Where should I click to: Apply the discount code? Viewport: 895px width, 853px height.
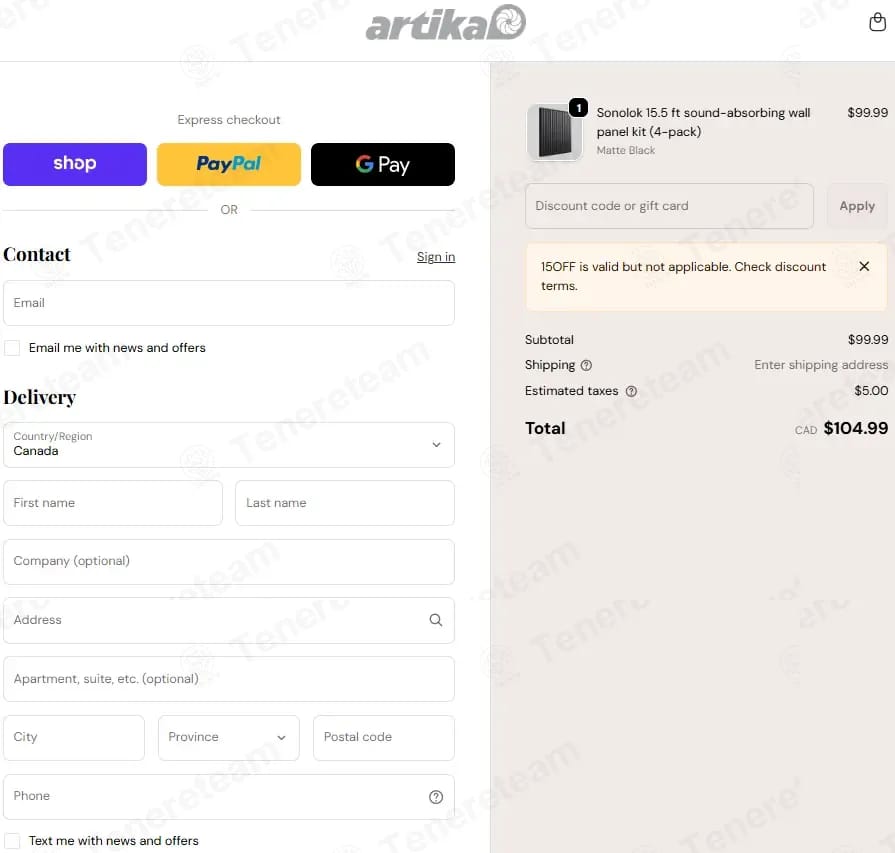pyautogui.click(x=857, y=206)
